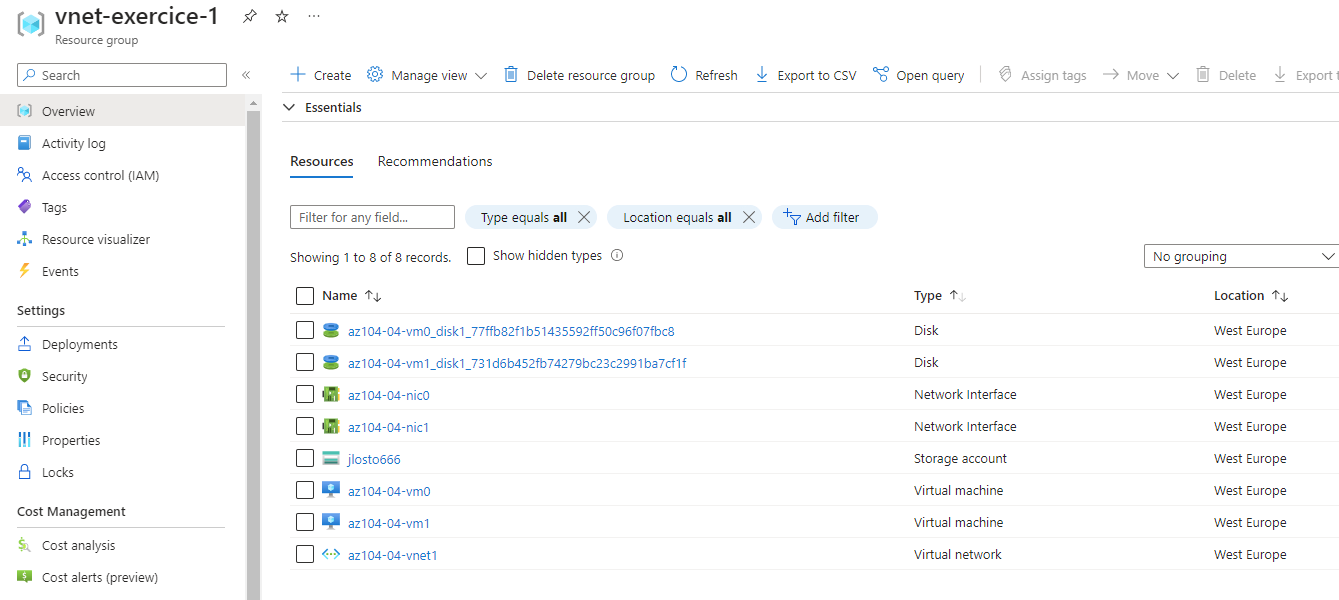Open Overview in the sidebar menu
Image resolution: width=1339 pixels, height=600 pixels.
(123, 111)
